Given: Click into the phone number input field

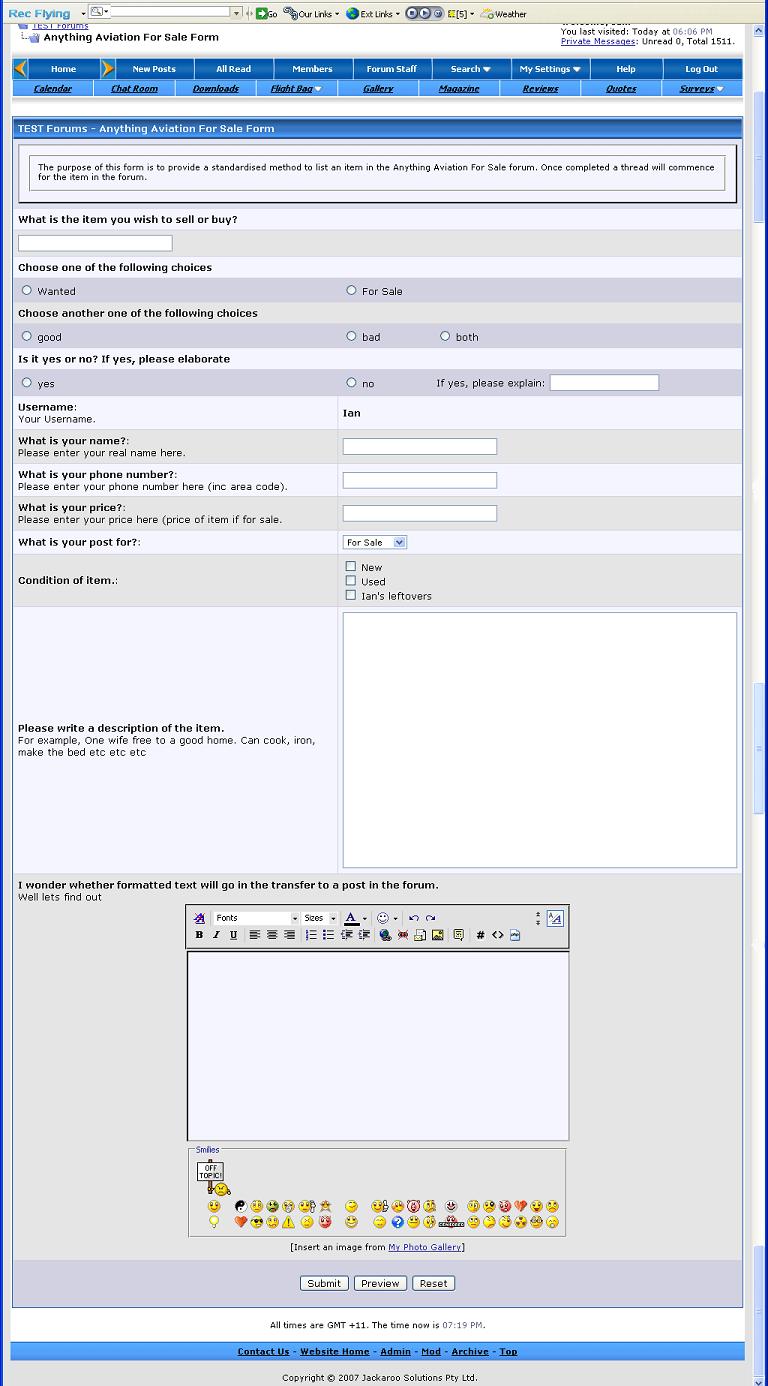Looking at the screenshot, I should click(420, 480).
